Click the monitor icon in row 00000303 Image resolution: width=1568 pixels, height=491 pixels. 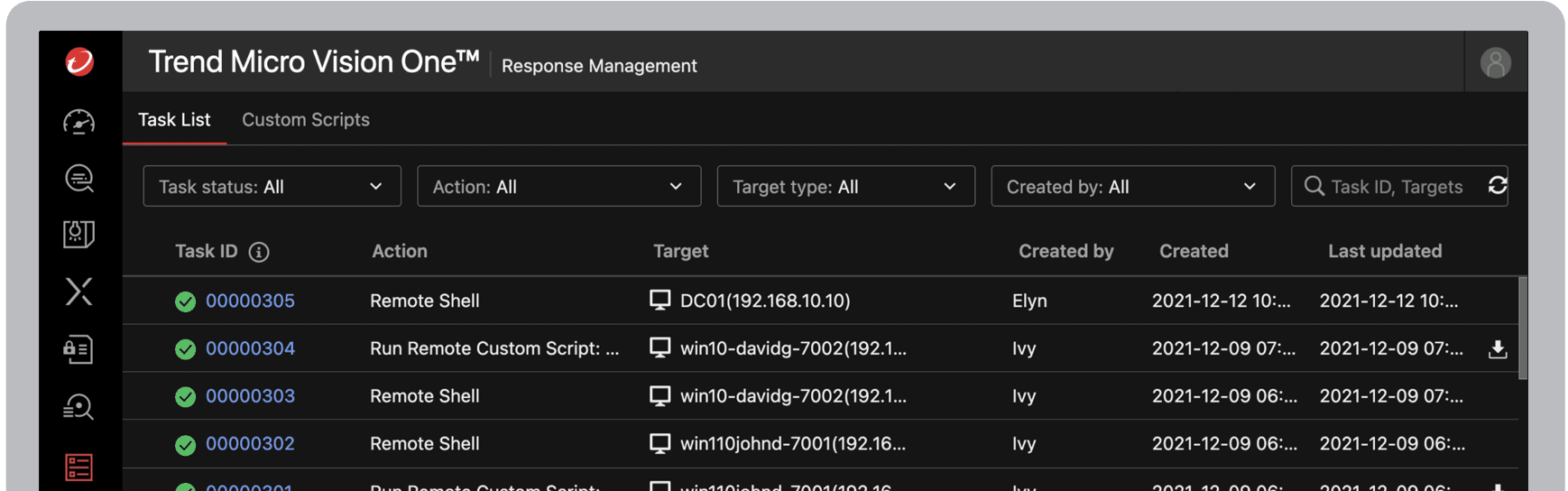660,396
